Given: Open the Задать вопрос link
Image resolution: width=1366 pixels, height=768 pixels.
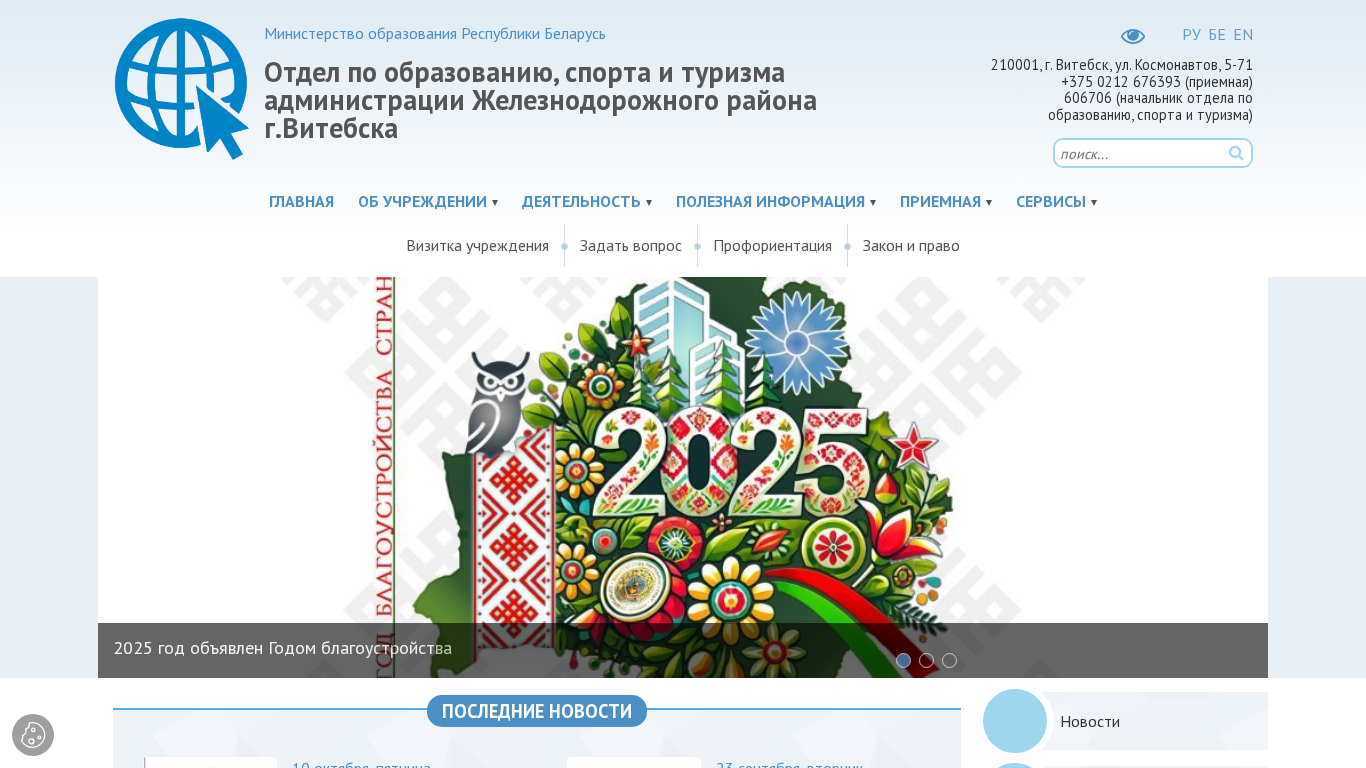Looking at the screenshot, I should (x=631, y=246).
